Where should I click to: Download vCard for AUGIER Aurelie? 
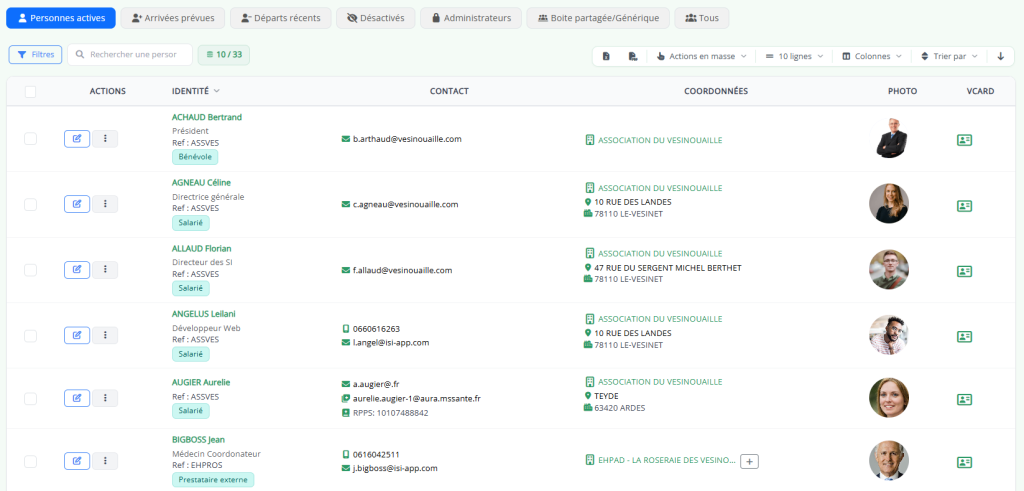[965, 399]
